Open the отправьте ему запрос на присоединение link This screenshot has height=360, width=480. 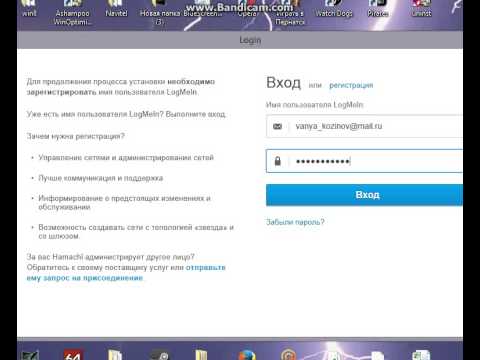[x=126, y=273]
